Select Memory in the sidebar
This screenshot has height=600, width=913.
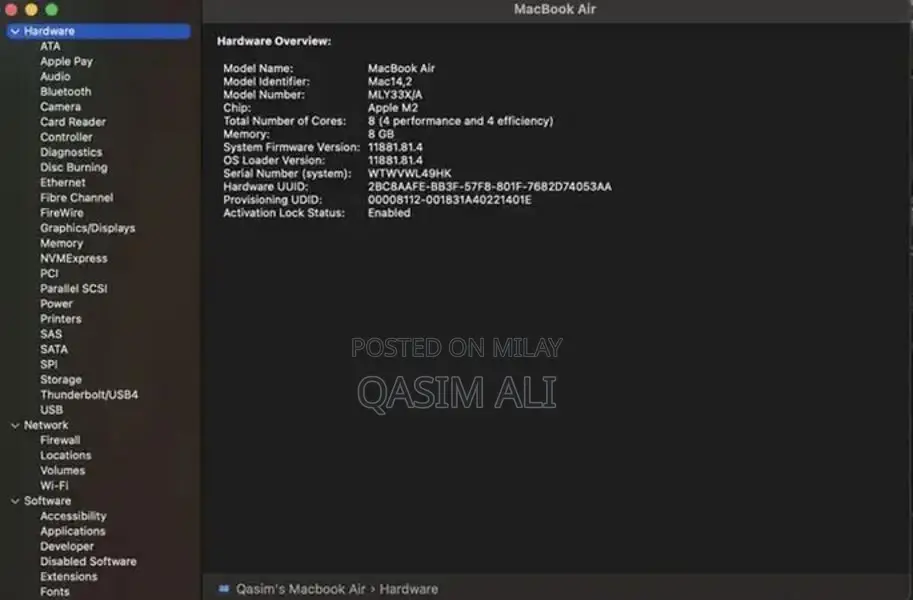tap(61, 243)
